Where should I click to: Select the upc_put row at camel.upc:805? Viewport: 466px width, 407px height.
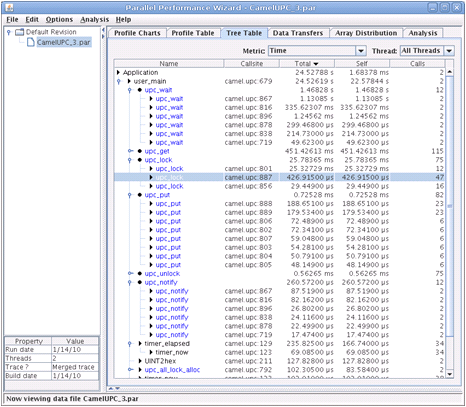[279, 265]
